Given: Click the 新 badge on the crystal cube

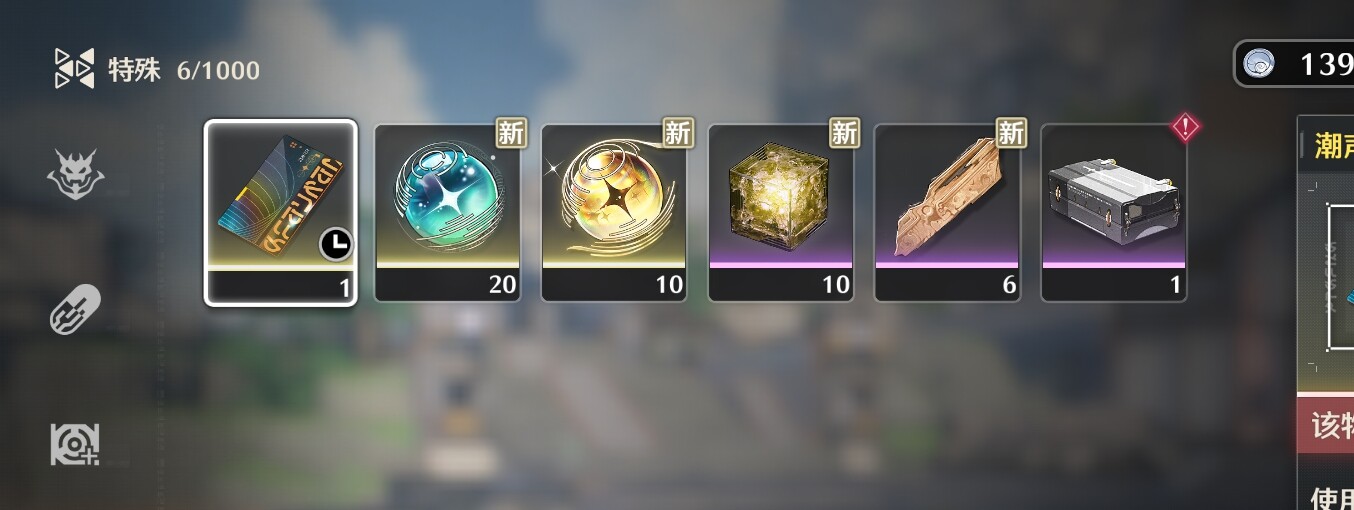Looking at the screenshot, I should [845, 132].
